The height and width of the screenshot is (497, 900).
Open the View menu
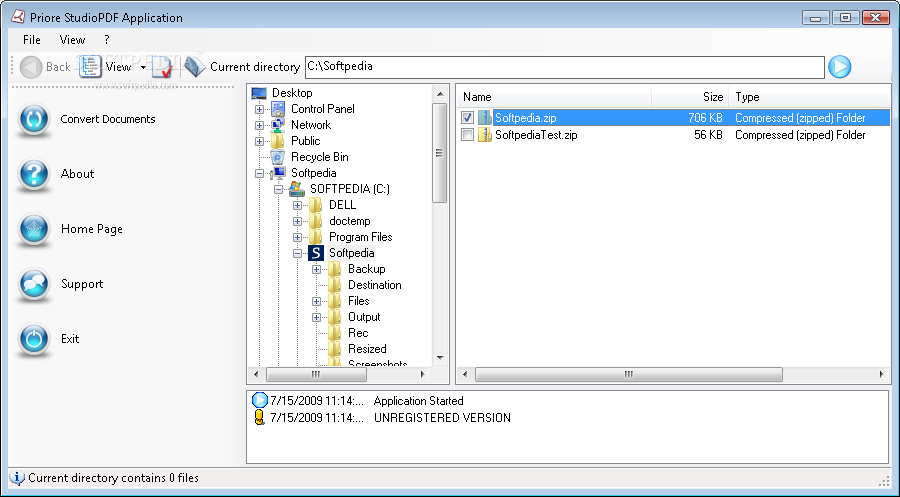pos(72,40)
